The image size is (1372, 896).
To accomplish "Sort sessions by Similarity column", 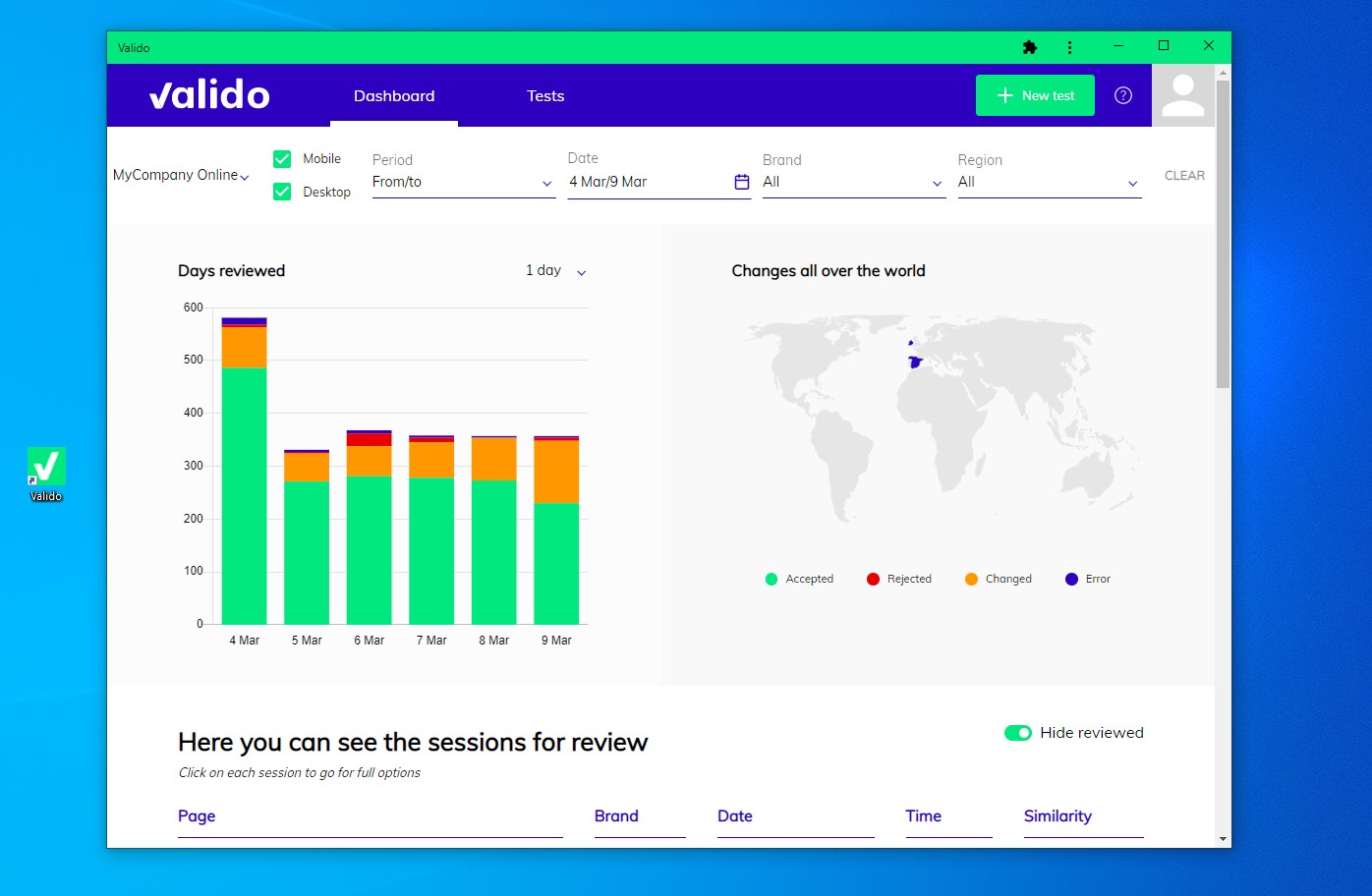I will 1058,816.
